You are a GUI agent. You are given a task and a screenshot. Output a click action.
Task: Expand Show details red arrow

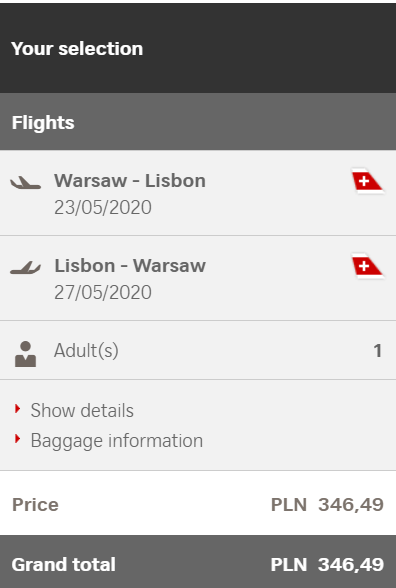pos(17,409)
